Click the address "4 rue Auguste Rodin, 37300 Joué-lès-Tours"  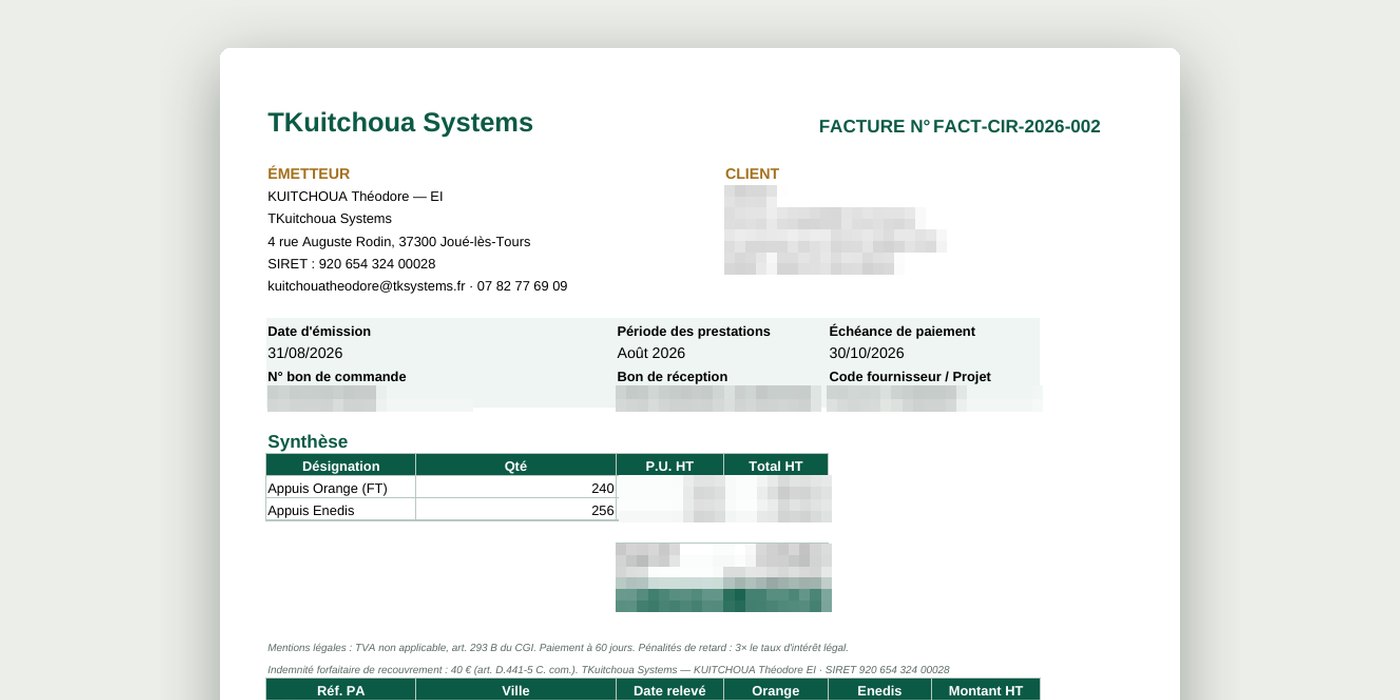tap(399, 241)
